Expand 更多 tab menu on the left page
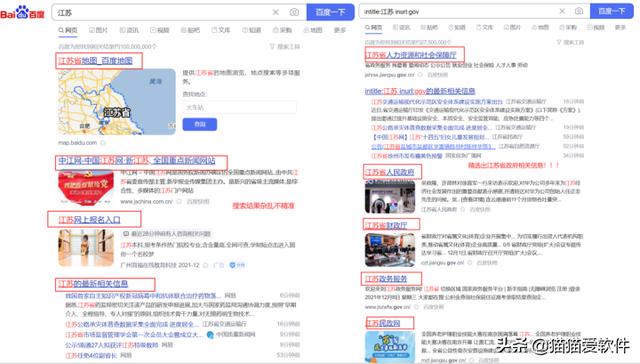The height and width of the screenshot is (364, 640). (x=340, y=30)
